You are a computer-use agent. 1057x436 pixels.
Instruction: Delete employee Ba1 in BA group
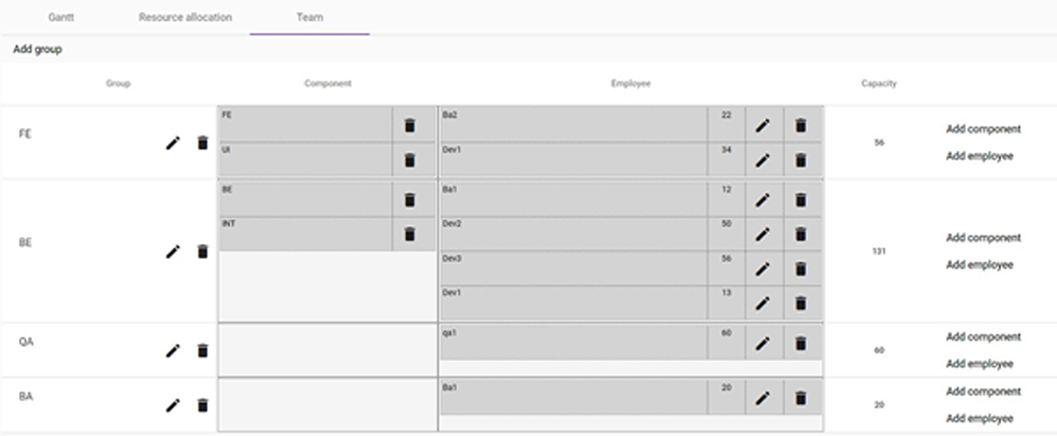(800, 398)
